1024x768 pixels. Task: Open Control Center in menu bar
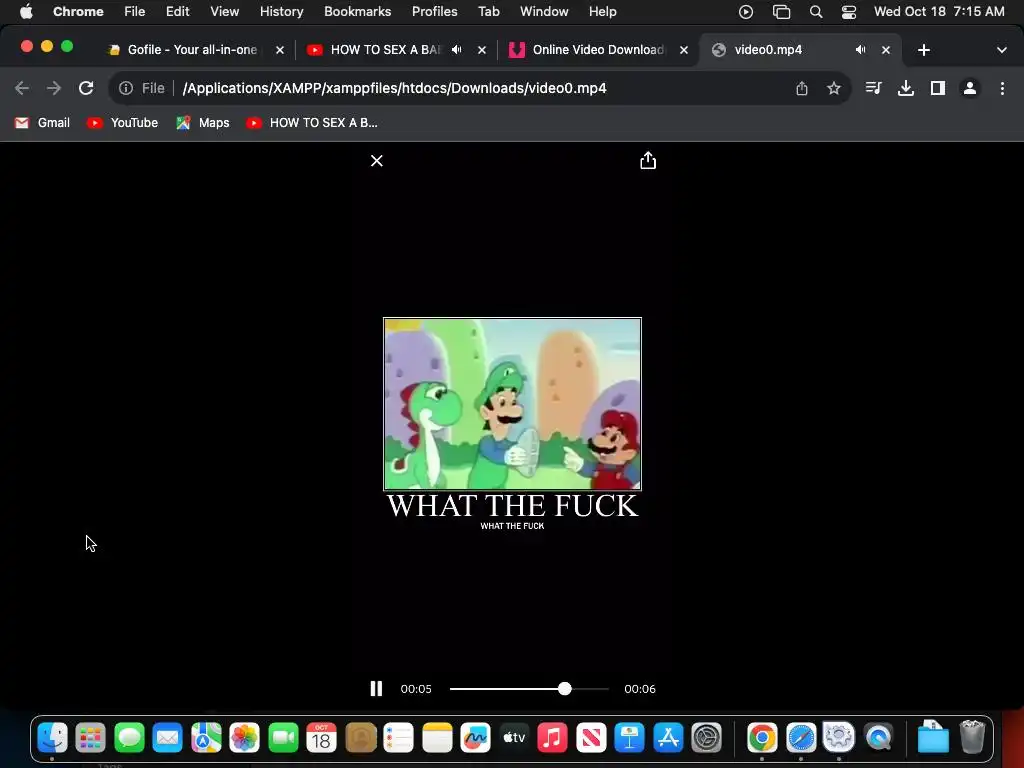point(849,12)
